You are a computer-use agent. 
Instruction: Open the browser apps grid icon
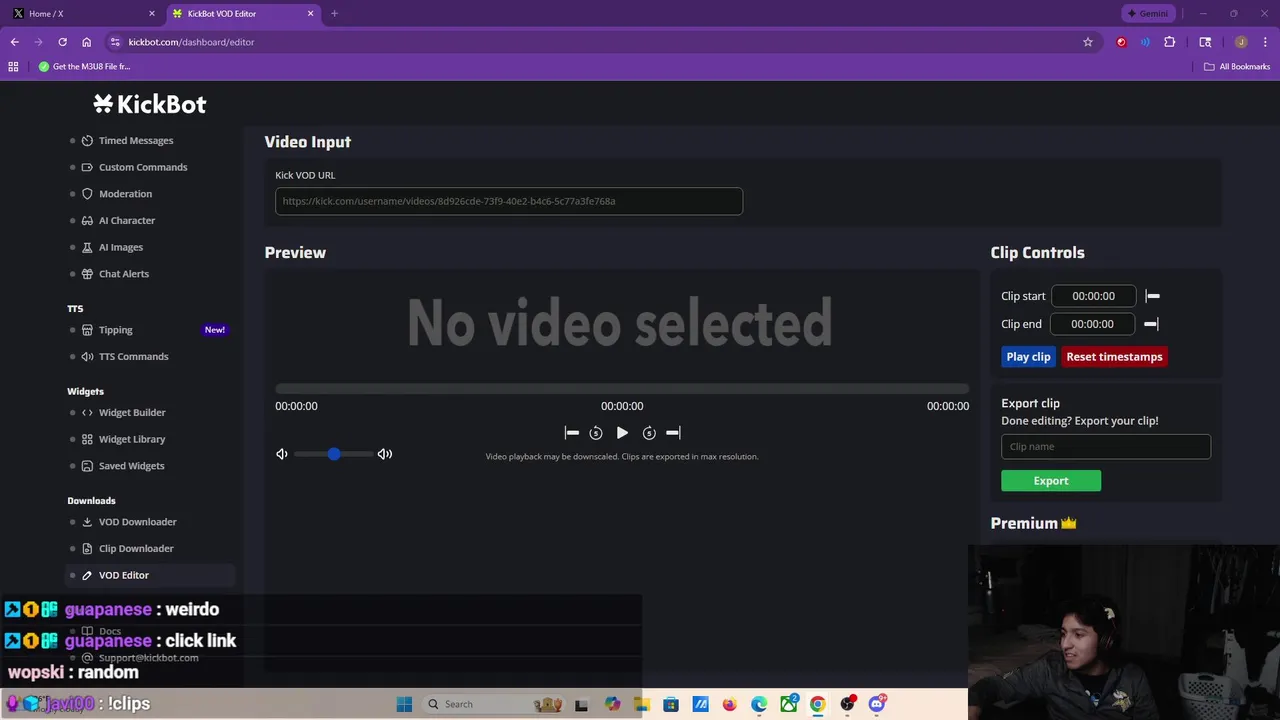coord(13,67)
